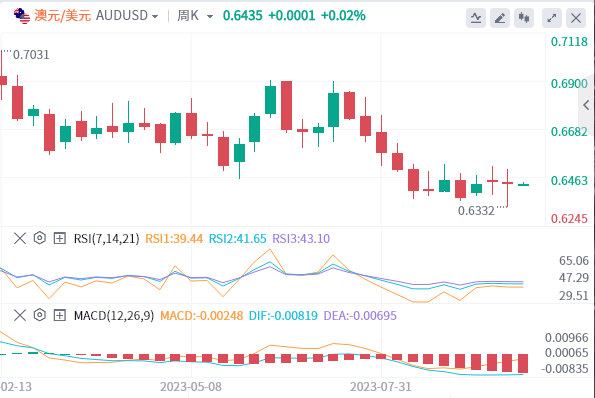595x398 pixels.
Task: Open MACD indicator settings hexagon
Action: (x=40, y=315)
